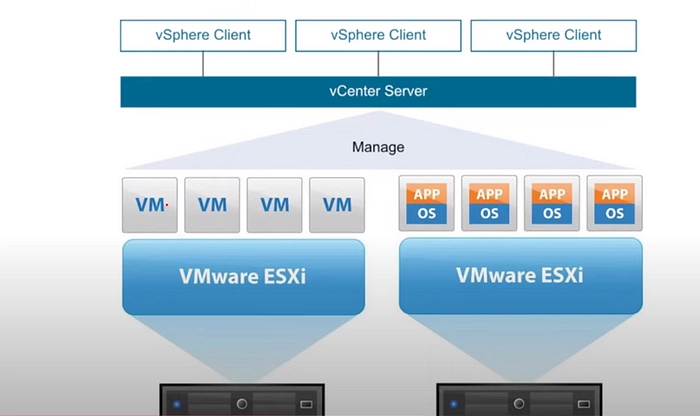This screenshot has width=700, height=416.
Task: Select the right VMware ESXi block
Action: coord(519,276)
